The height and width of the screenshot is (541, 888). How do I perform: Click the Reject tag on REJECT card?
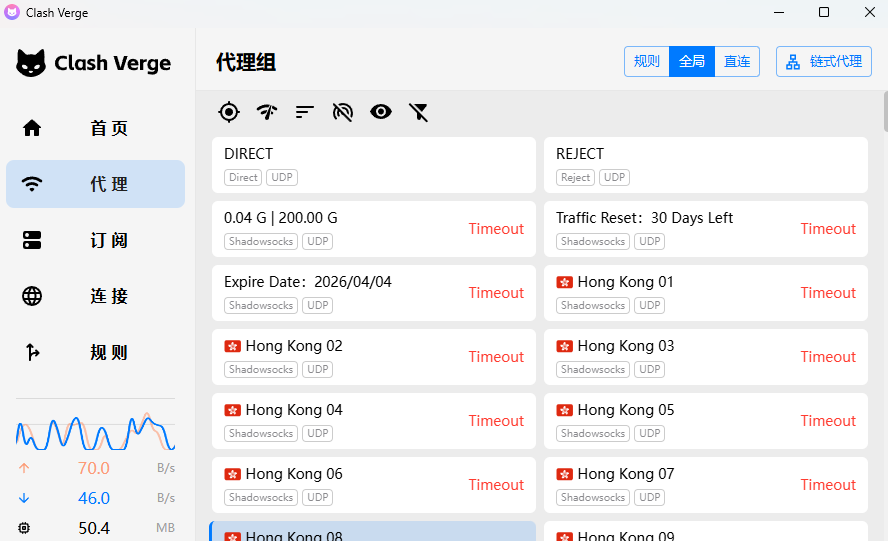[x=575, y=177]
